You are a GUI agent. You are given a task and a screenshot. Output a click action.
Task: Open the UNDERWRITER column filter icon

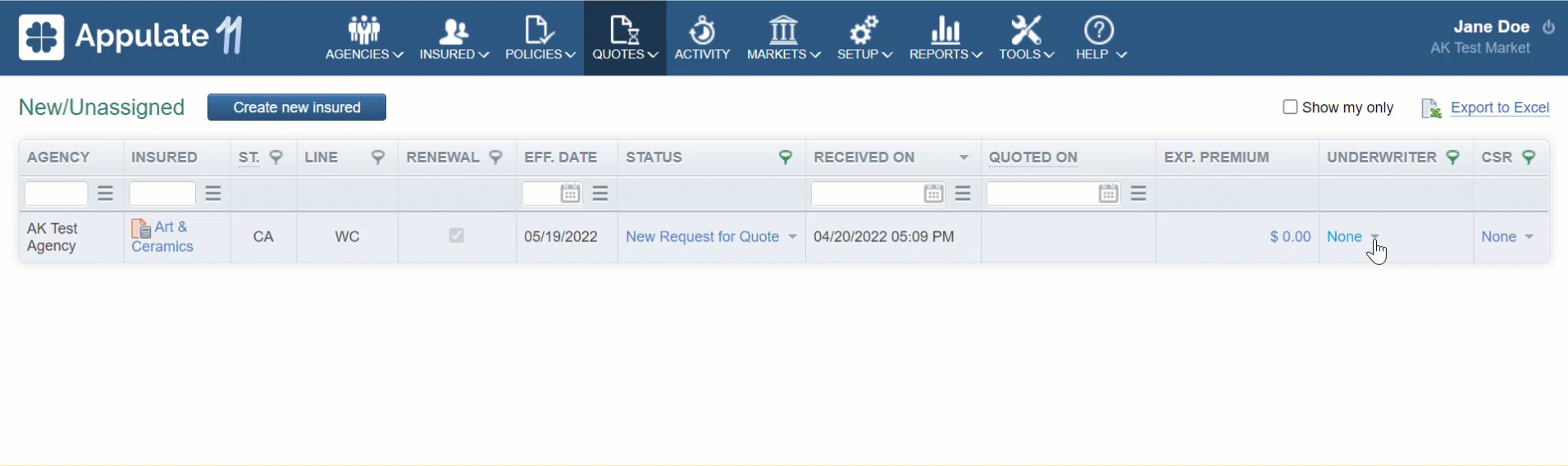click(x=1452, y=157)
